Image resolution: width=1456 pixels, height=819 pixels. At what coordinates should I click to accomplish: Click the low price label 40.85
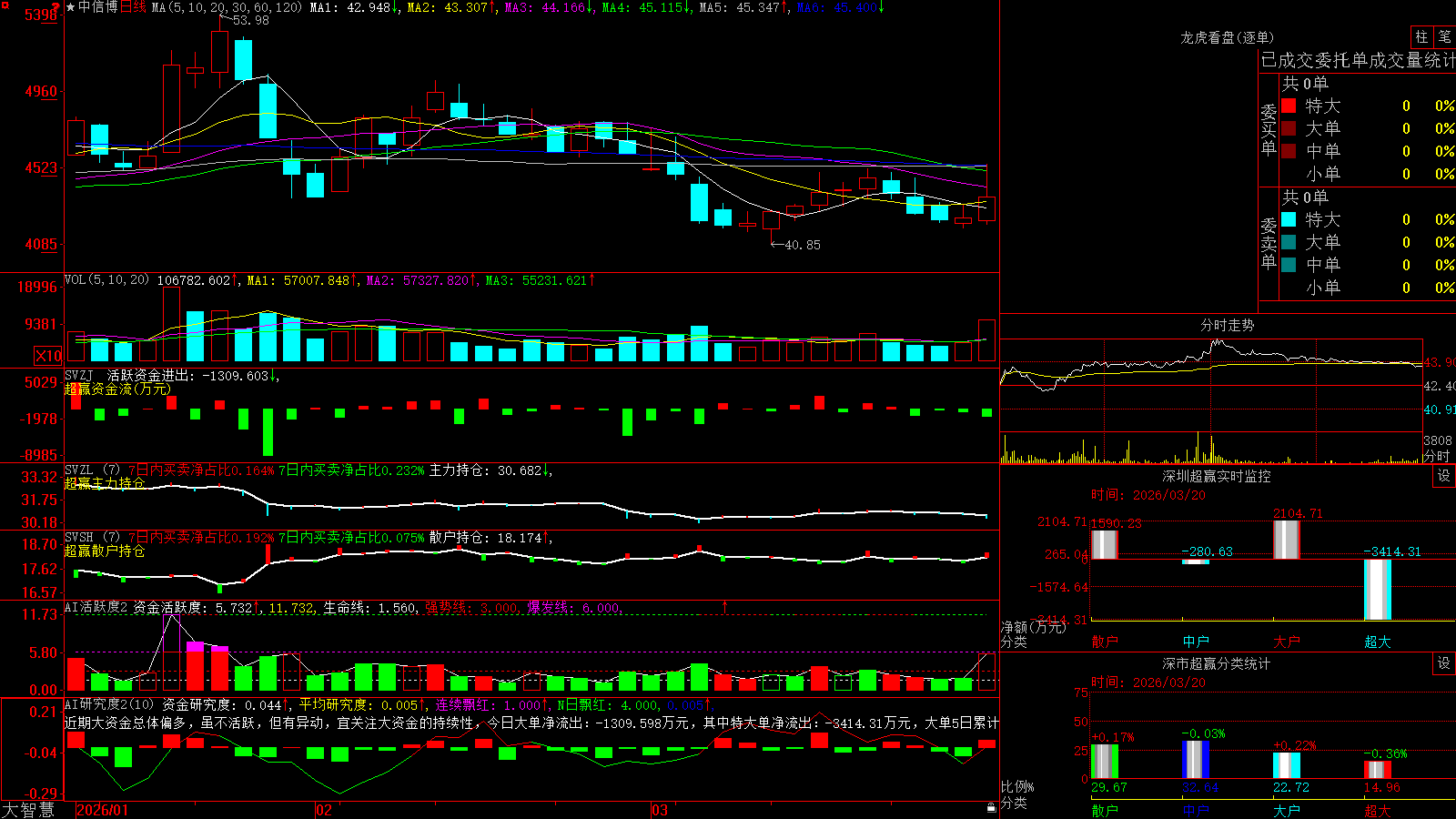[x=802, y=245]
